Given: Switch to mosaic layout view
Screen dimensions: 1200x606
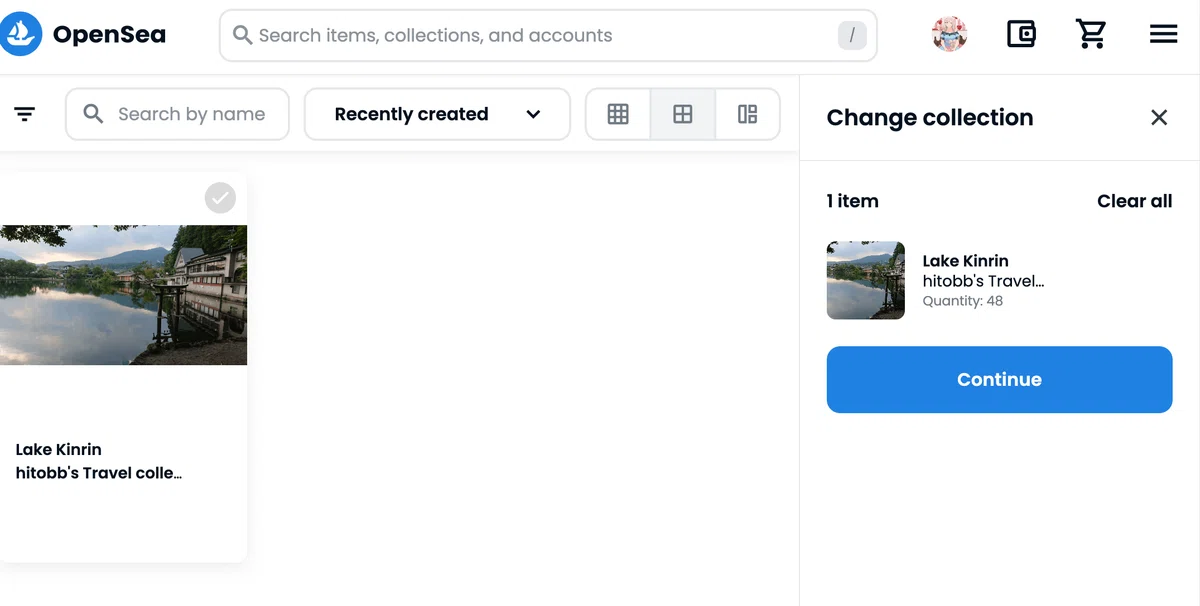Looking at the screenshot, I should 747,114.
